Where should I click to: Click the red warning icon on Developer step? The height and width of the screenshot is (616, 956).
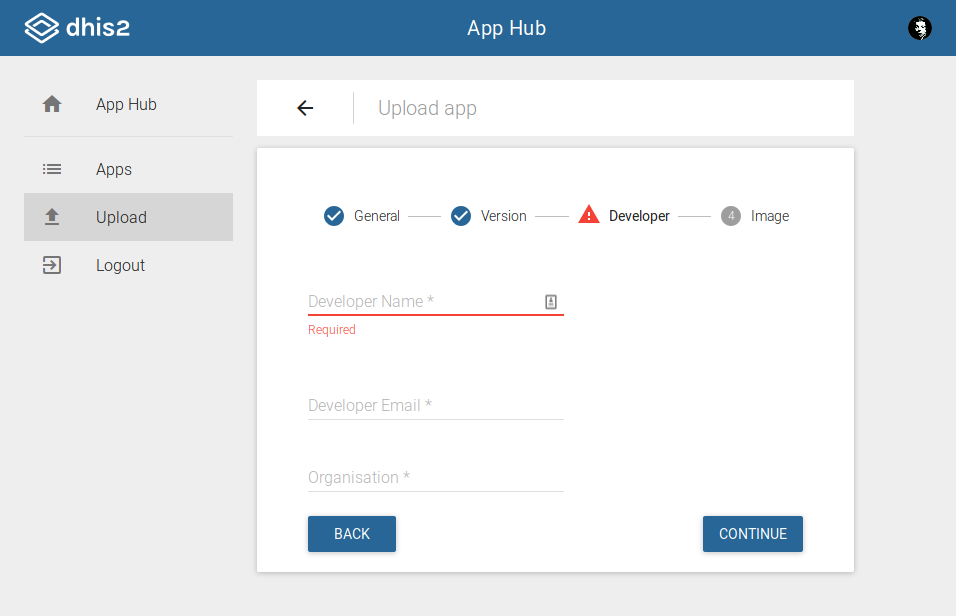[588, 215]
